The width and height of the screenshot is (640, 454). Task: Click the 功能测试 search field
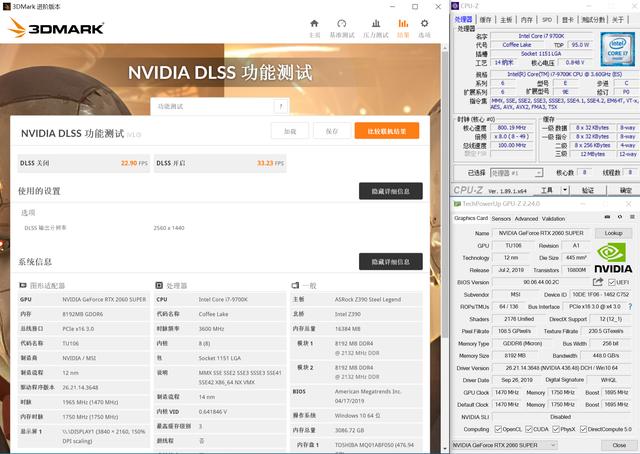[213, 107]
